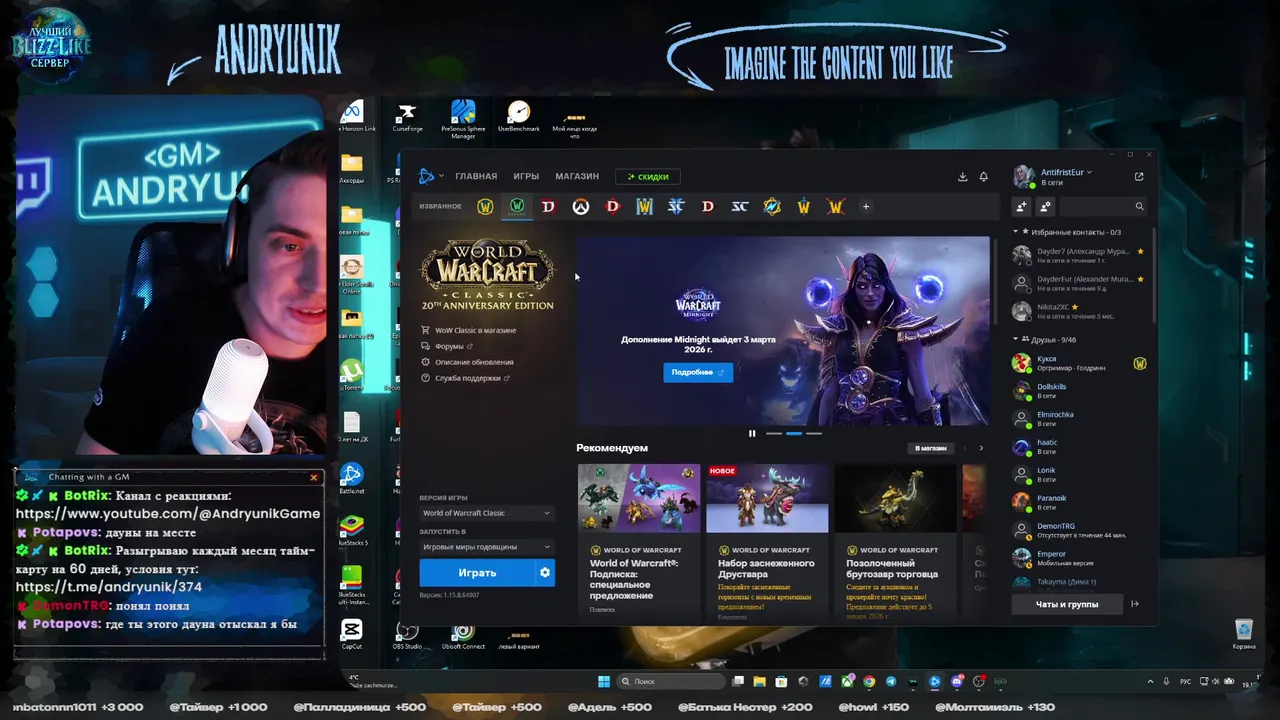1280x720 pixels.
Task: Open the Форумы link
Action: (x=447, y=346)
